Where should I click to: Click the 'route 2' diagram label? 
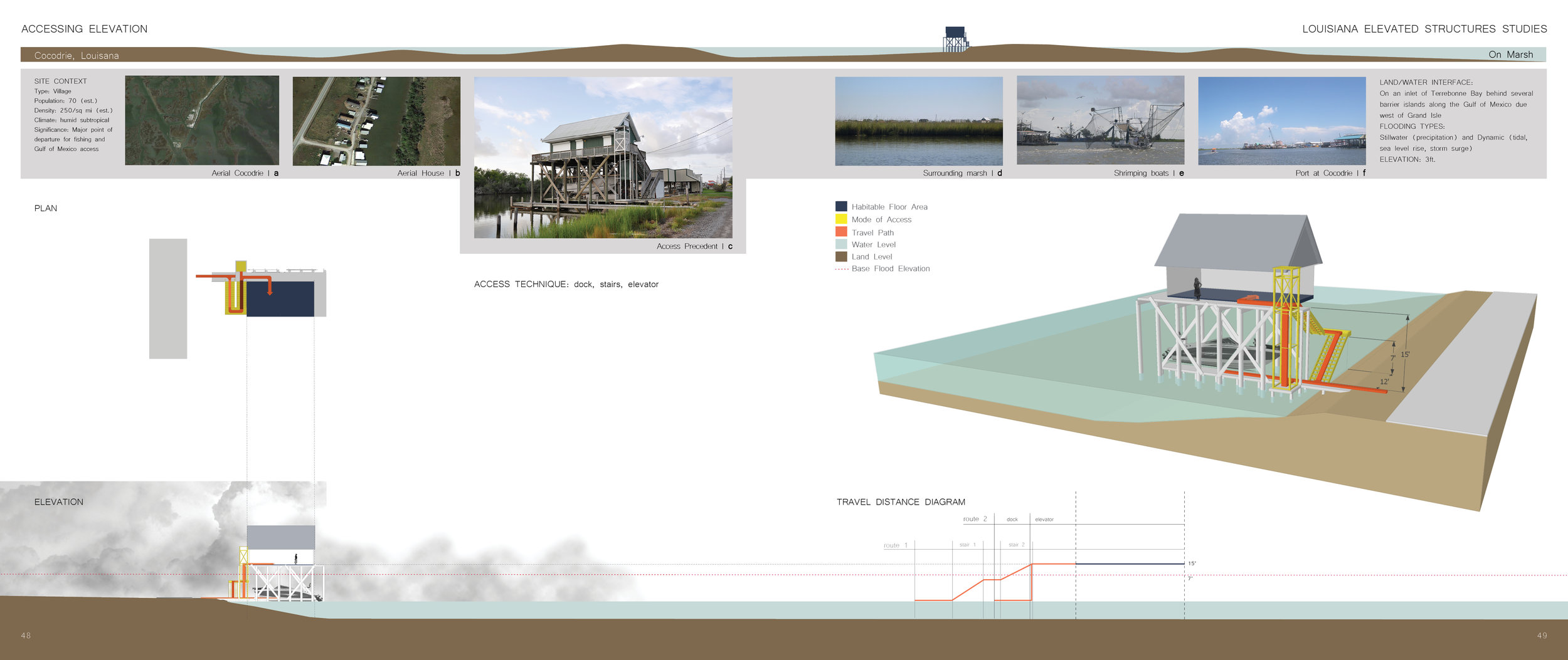tap(975, 519)
